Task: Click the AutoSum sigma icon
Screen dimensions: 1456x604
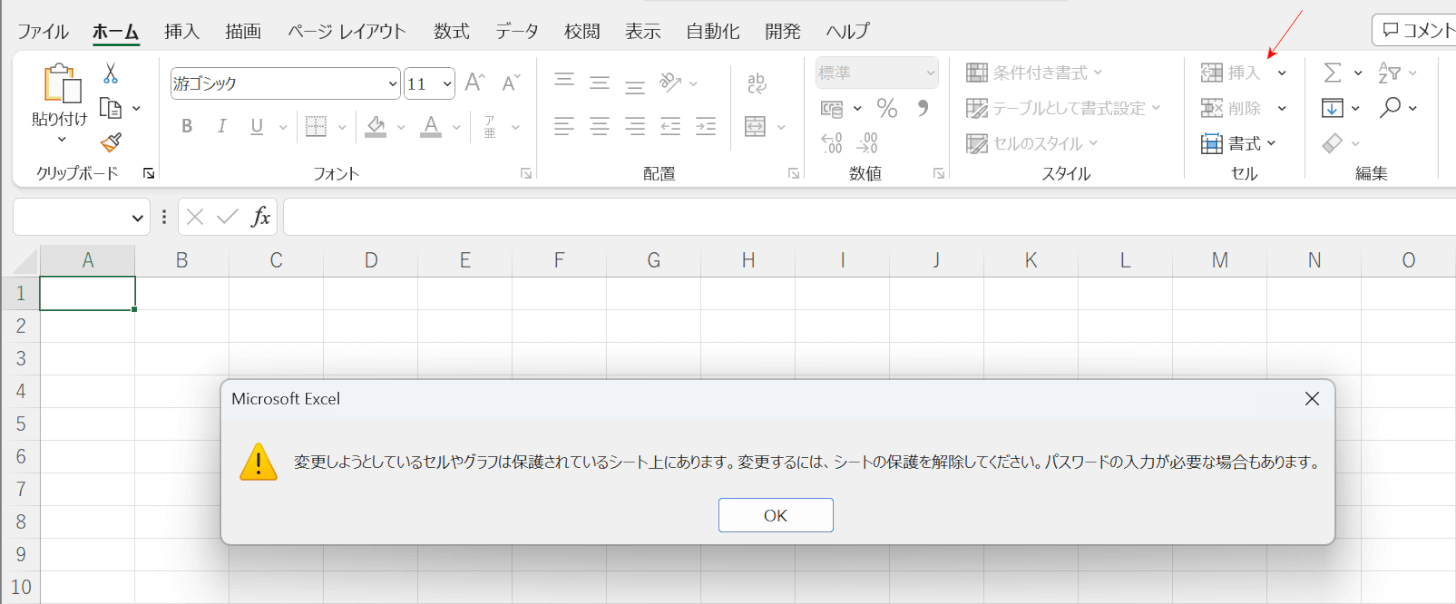Action: tap(1332, 73)
